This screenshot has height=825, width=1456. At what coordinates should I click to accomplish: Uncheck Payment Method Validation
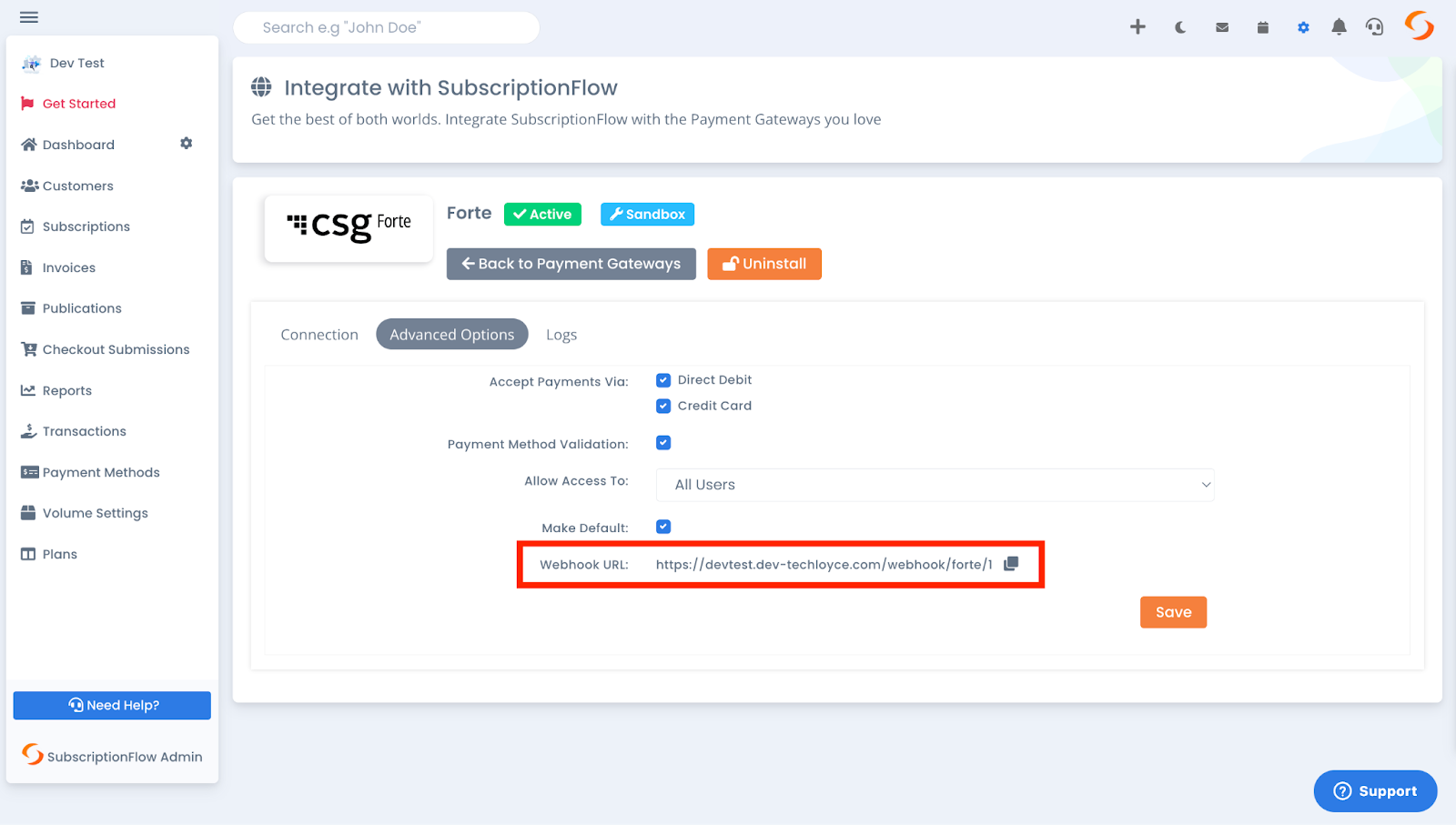click(663, 443)
